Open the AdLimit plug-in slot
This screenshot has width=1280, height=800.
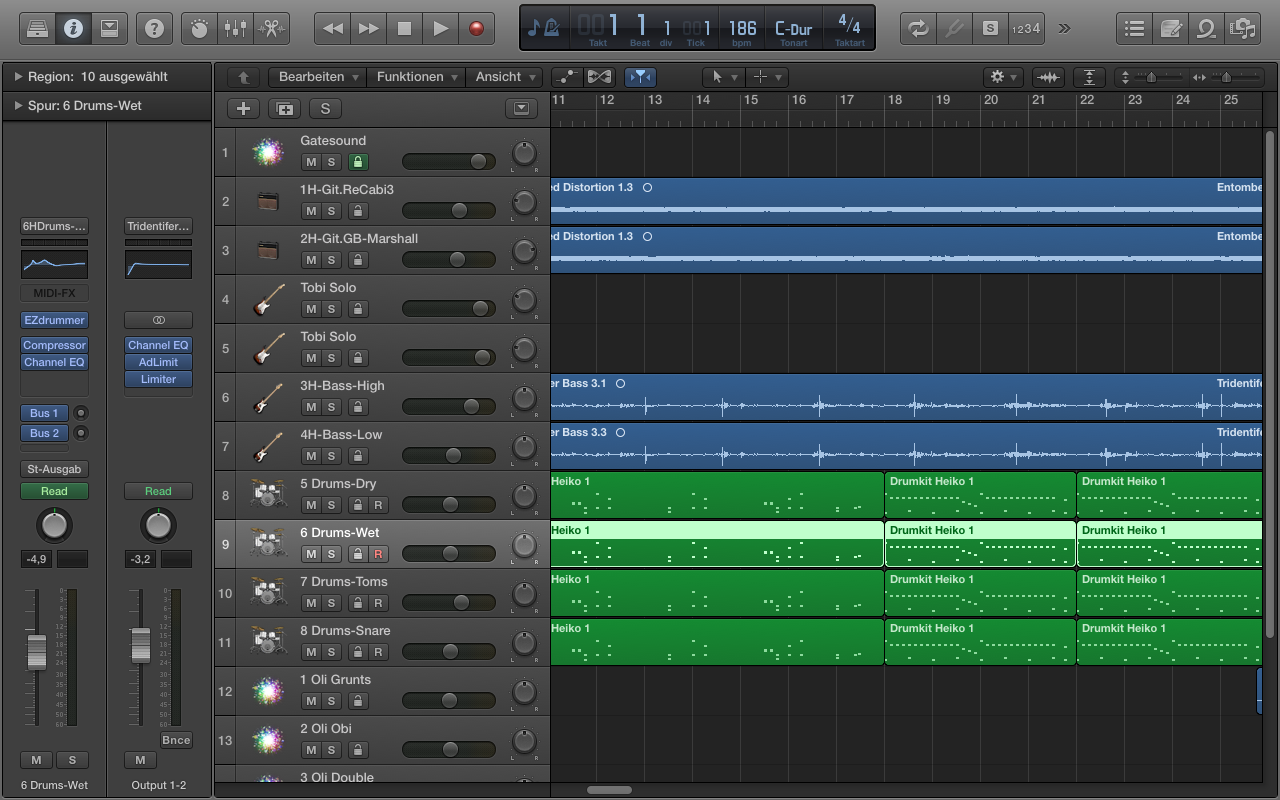(x=158, y=362)
